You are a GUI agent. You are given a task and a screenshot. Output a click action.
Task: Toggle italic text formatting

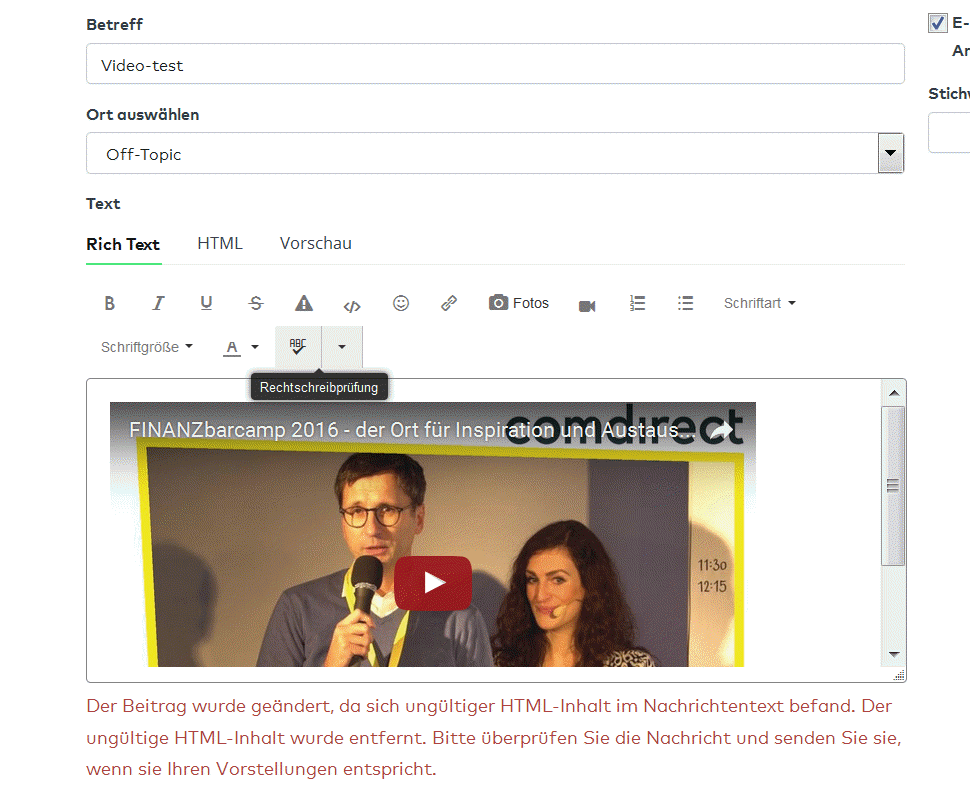coord(158,303)
